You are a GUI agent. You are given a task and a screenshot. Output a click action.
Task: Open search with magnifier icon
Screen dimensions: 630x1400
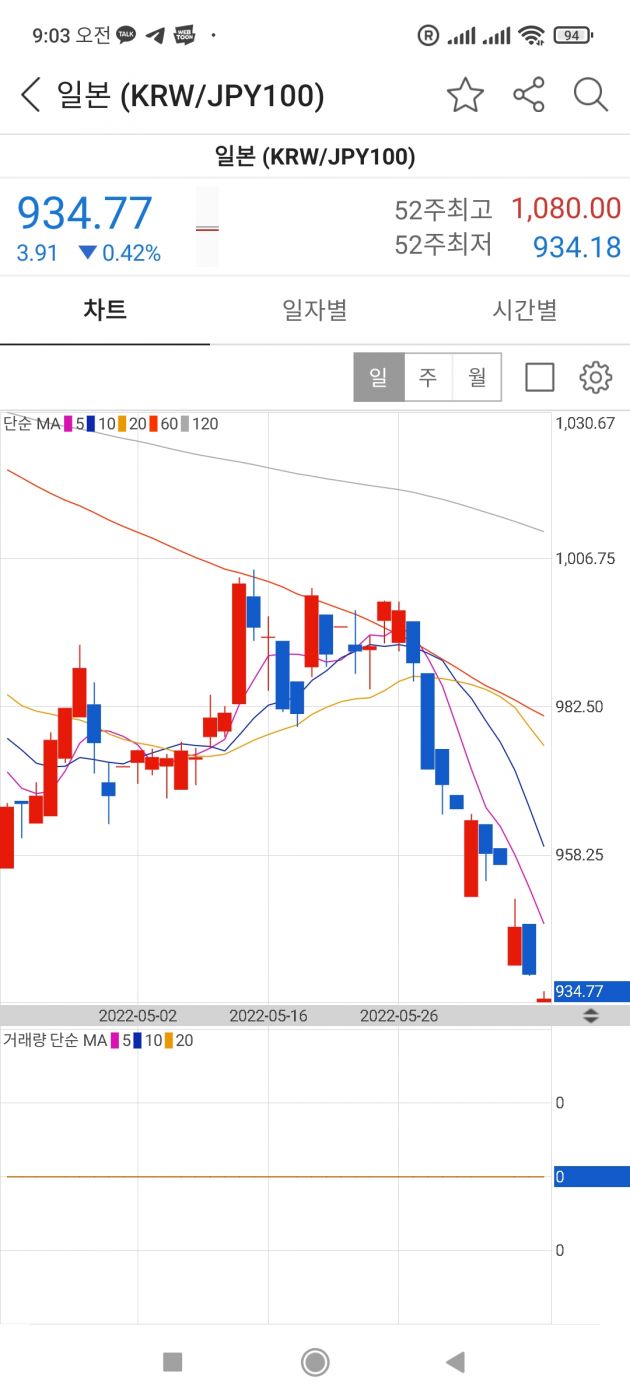tap(591, 96)
